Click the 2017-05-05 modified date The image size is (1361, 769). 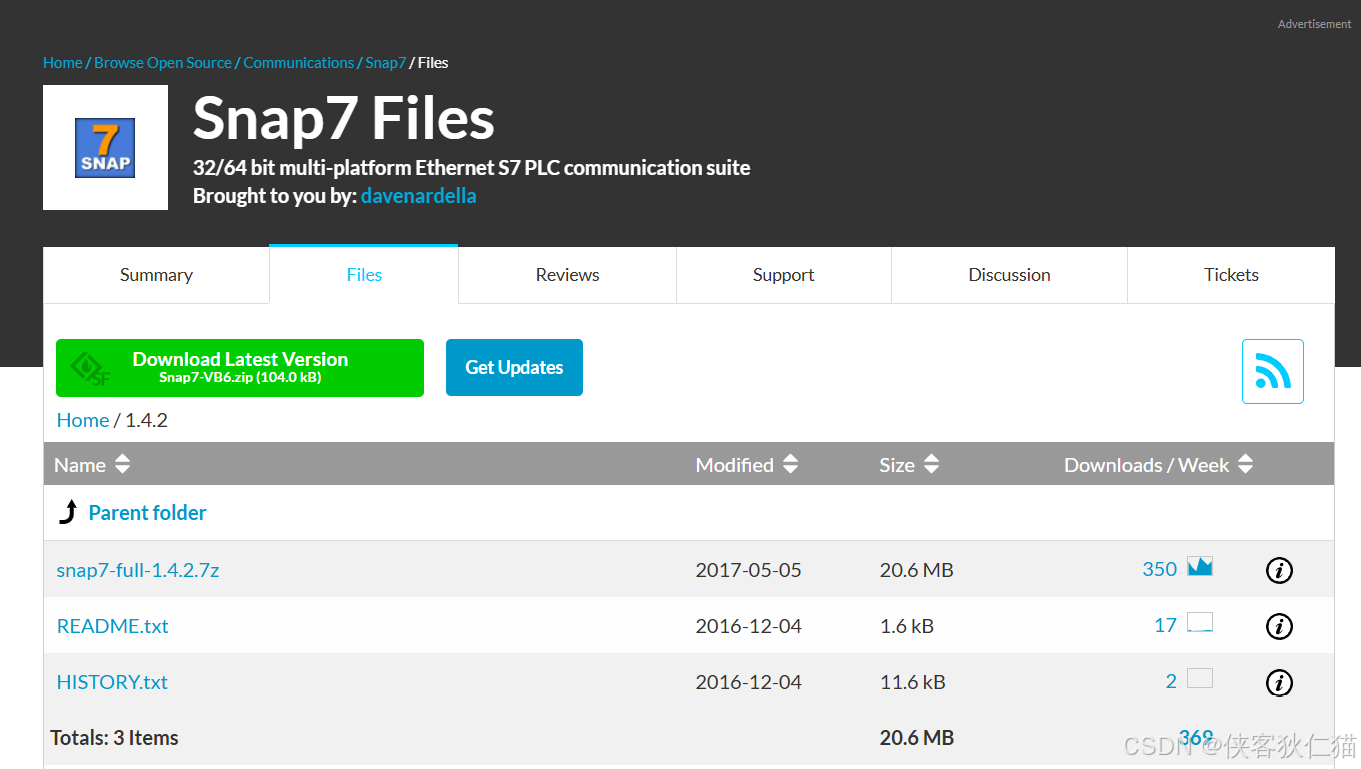pyautogui.click(x=749, y=570)
